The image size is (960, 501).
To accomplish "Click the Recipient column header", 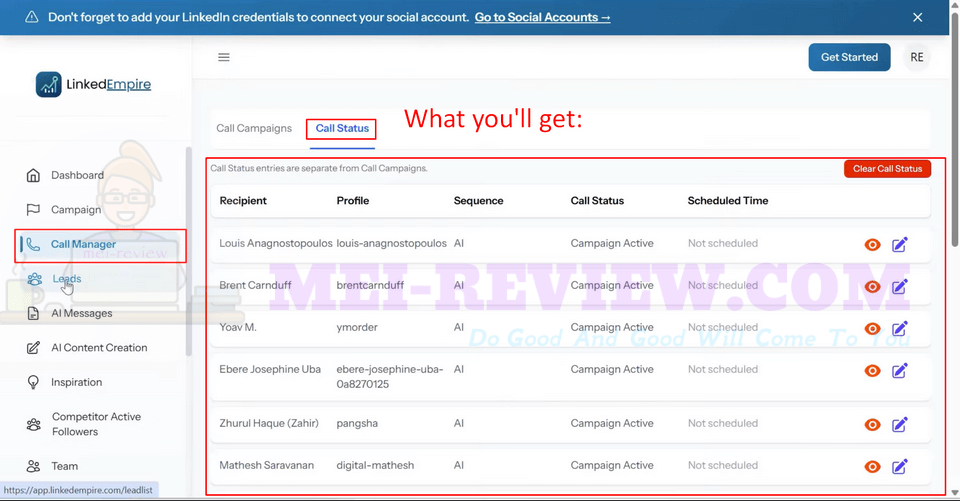I will (243, 201).
